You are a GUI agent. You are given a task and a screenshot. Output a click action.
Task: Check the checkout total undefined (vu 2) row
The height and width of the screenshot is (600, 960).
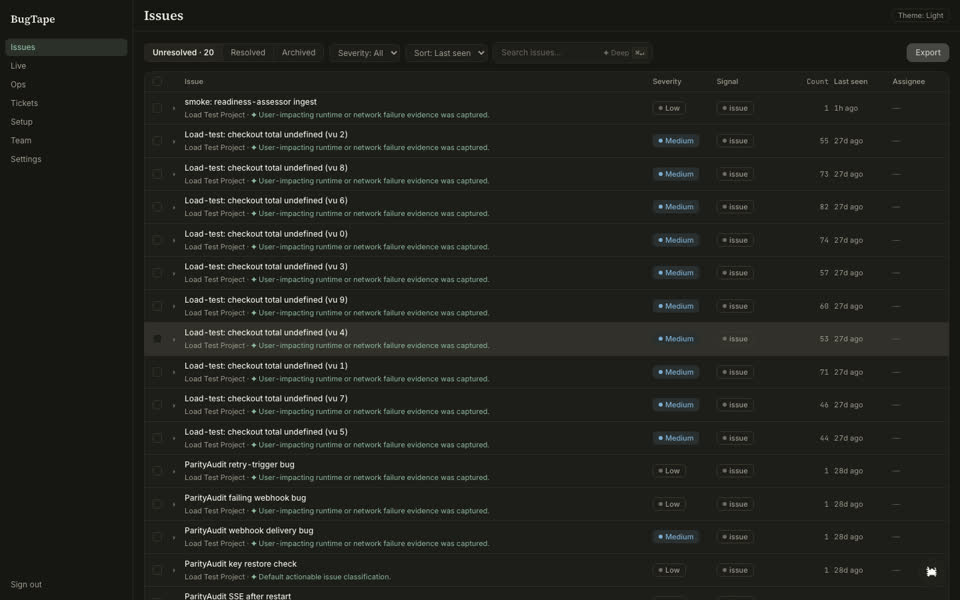(x=157, y=141)
